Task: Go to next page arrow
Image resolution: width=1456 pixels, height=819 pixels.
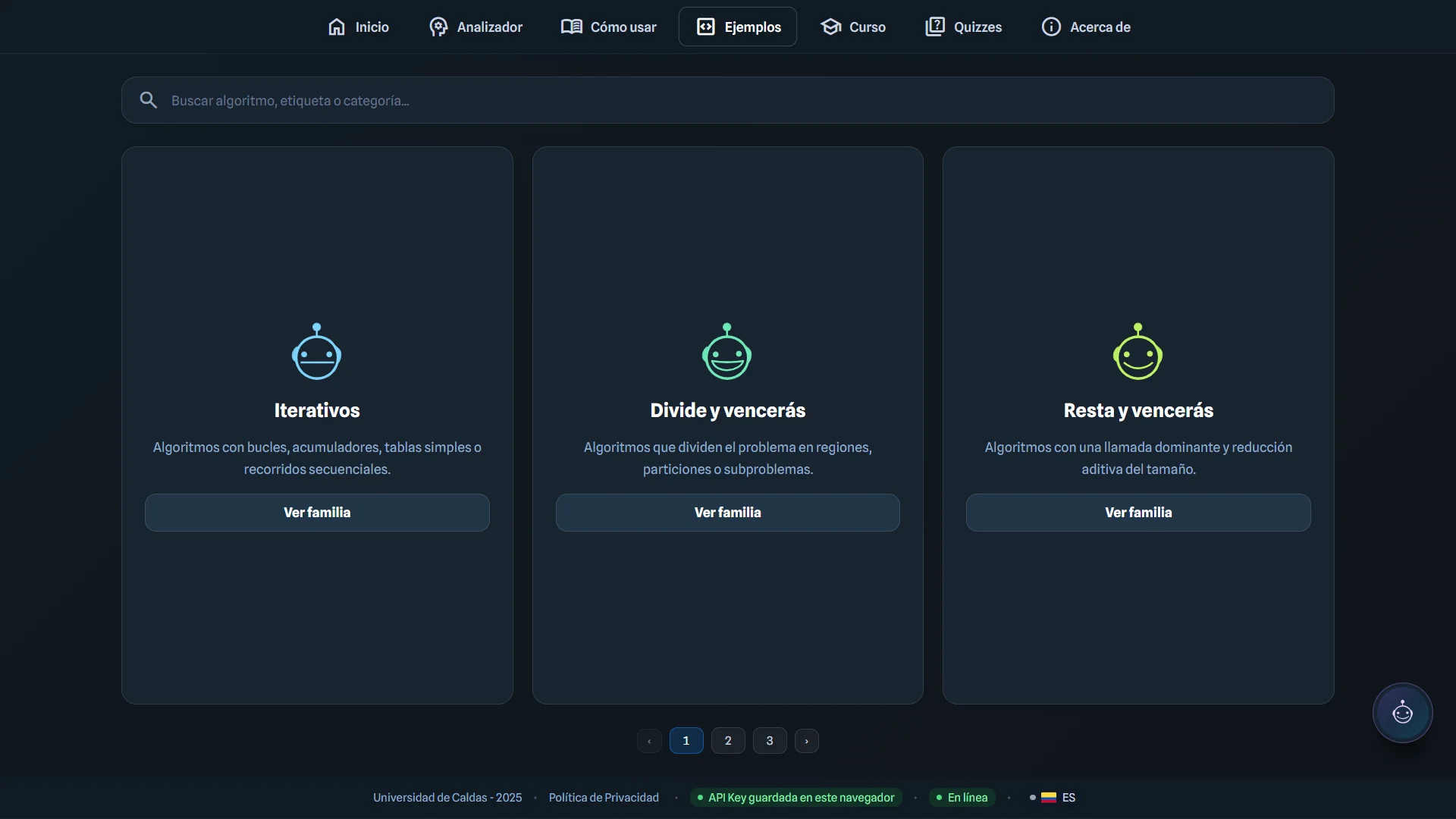Action: [x=807, y=741]
